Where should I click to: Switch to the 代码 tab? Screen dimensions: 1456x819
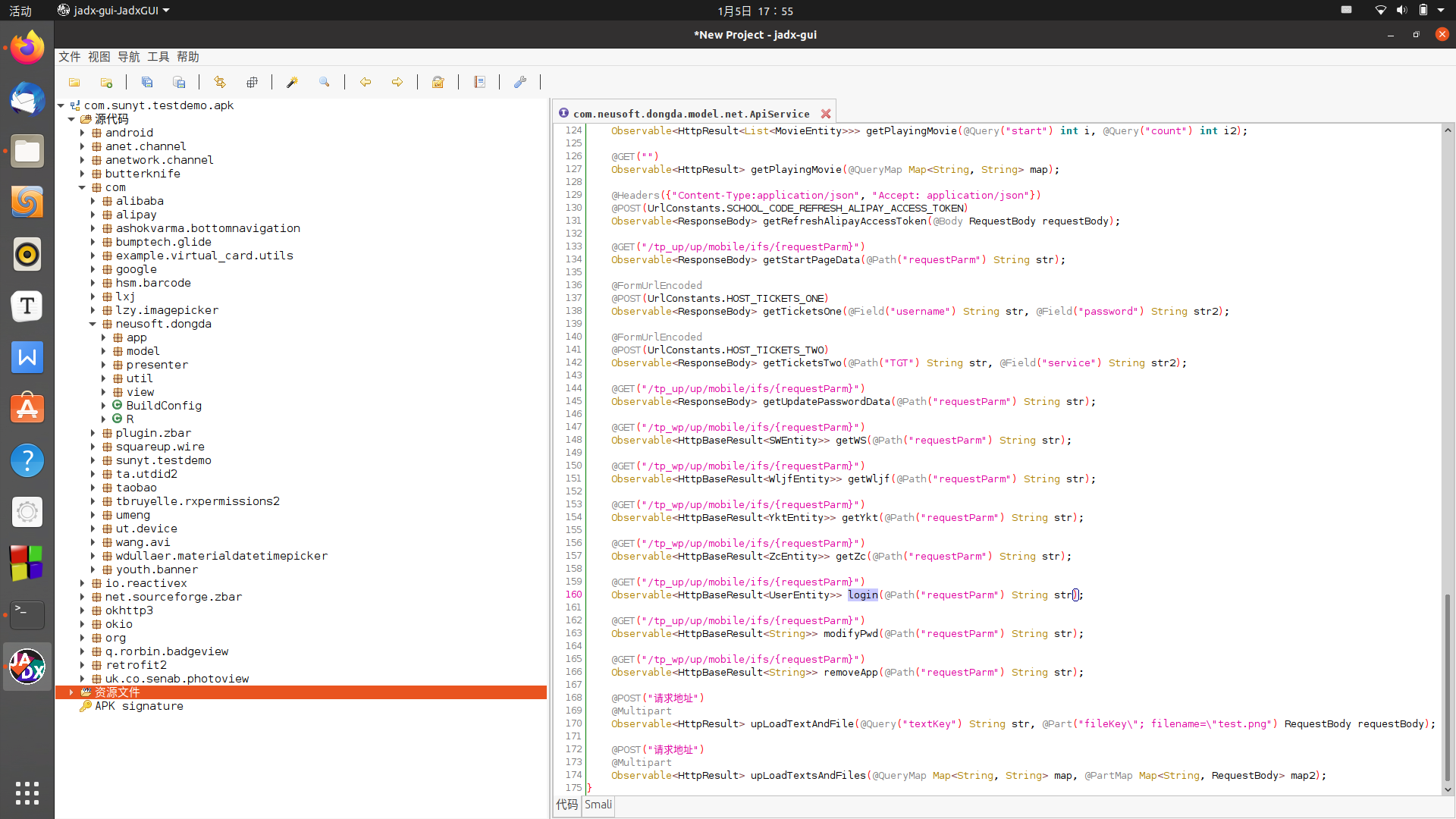567,805
